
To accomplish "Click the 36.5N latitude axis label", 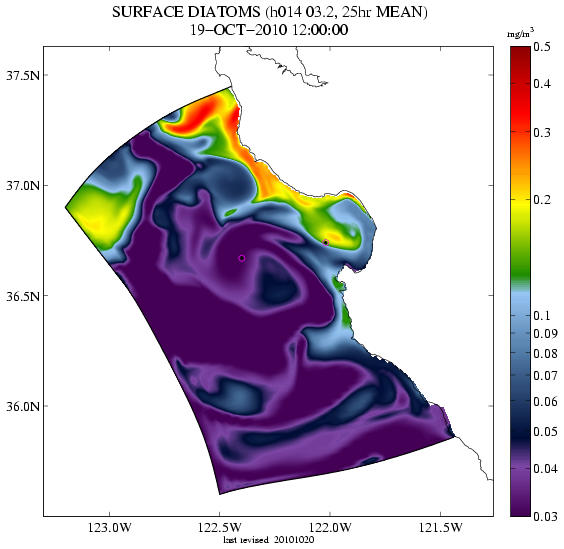I will tap(22, 296).
